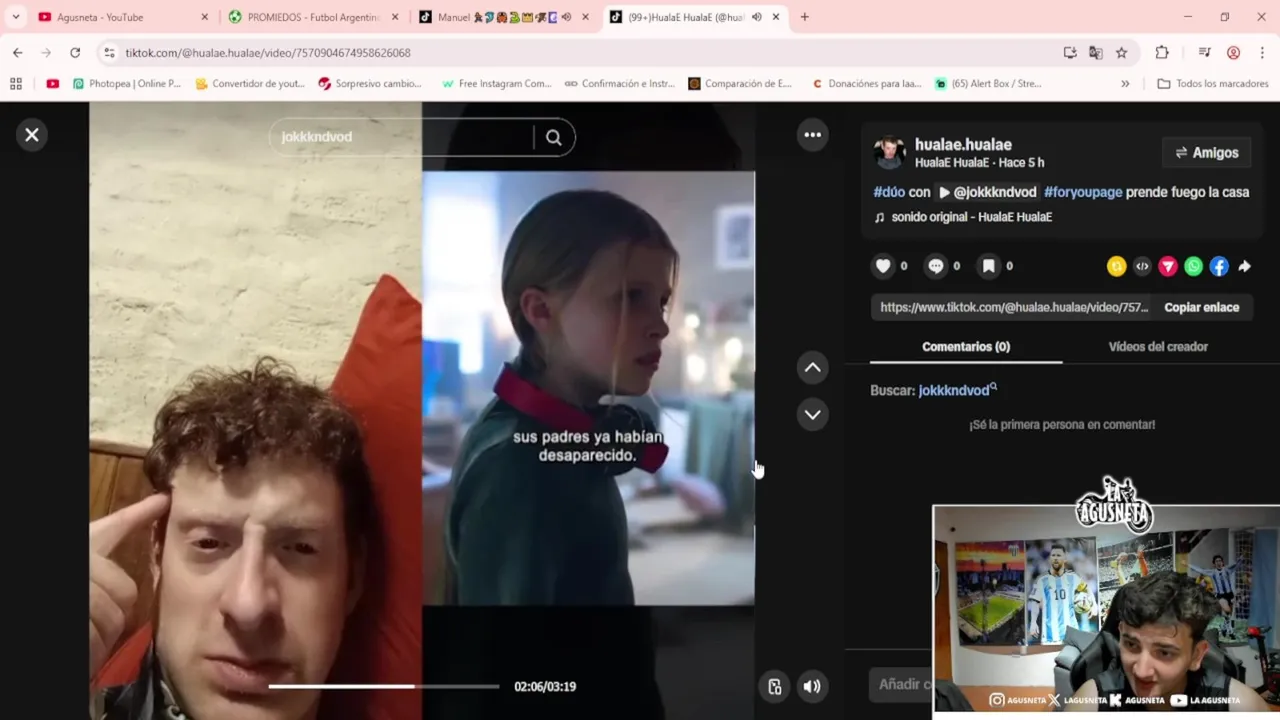This screenshot has width=1280, height=720.
Task: Open the apps grid in bookmarks bar
Action: (16, 84)
